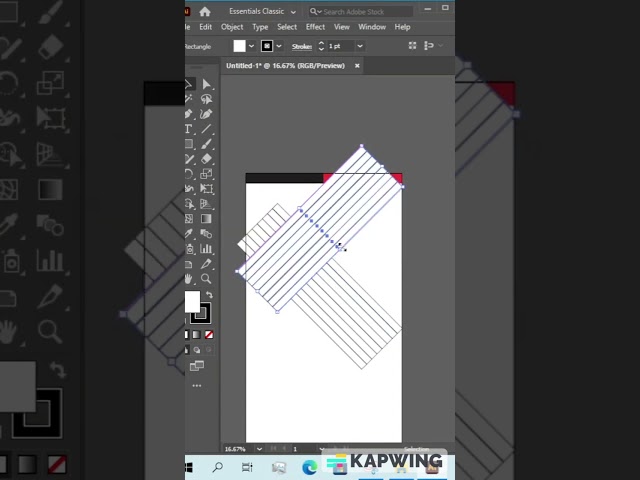
Task: Choose the Hand tool
Action: [x=189, y=279]
